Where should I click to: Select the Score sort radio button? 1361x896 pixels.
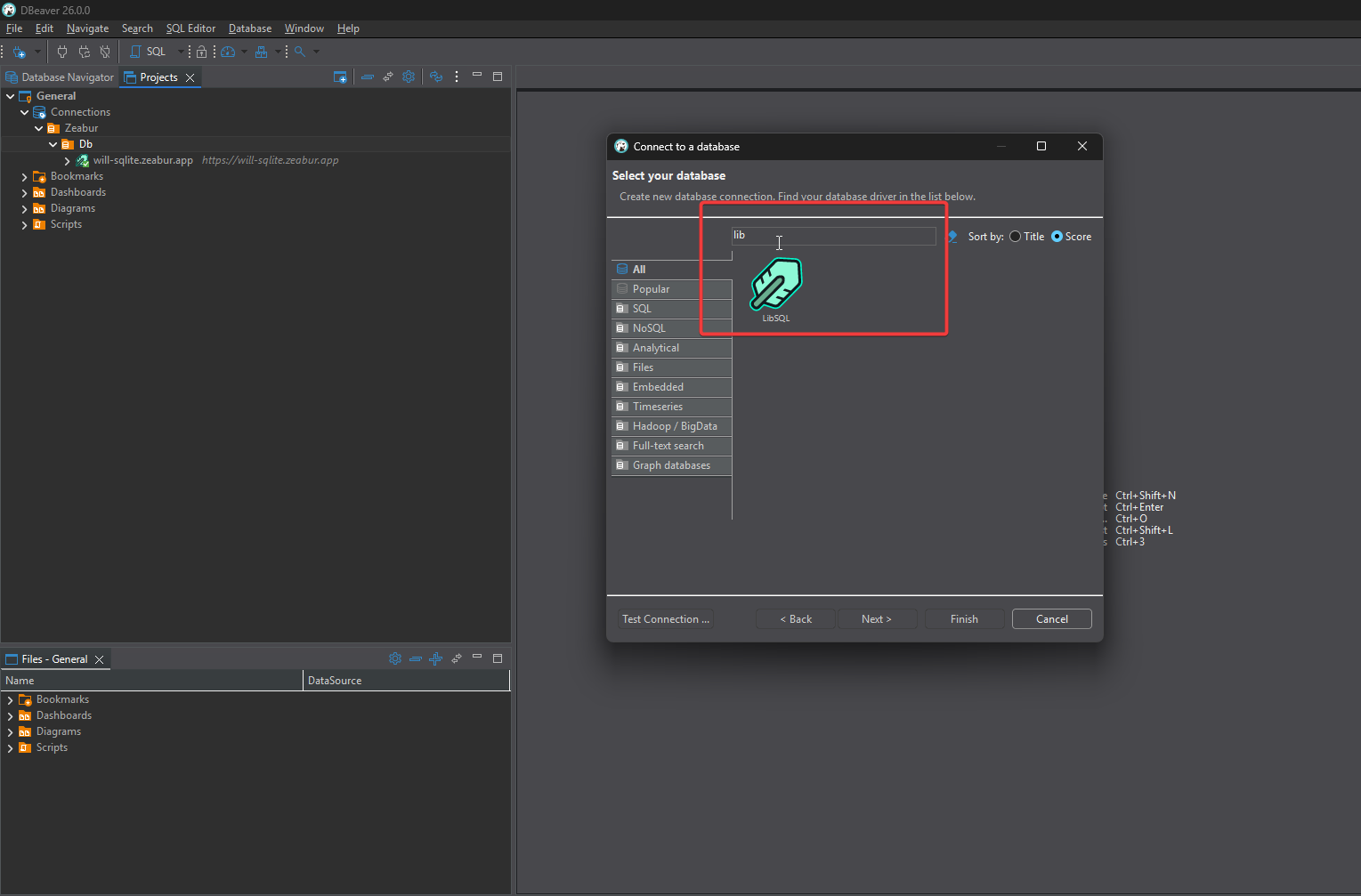tap(1057, 237)
